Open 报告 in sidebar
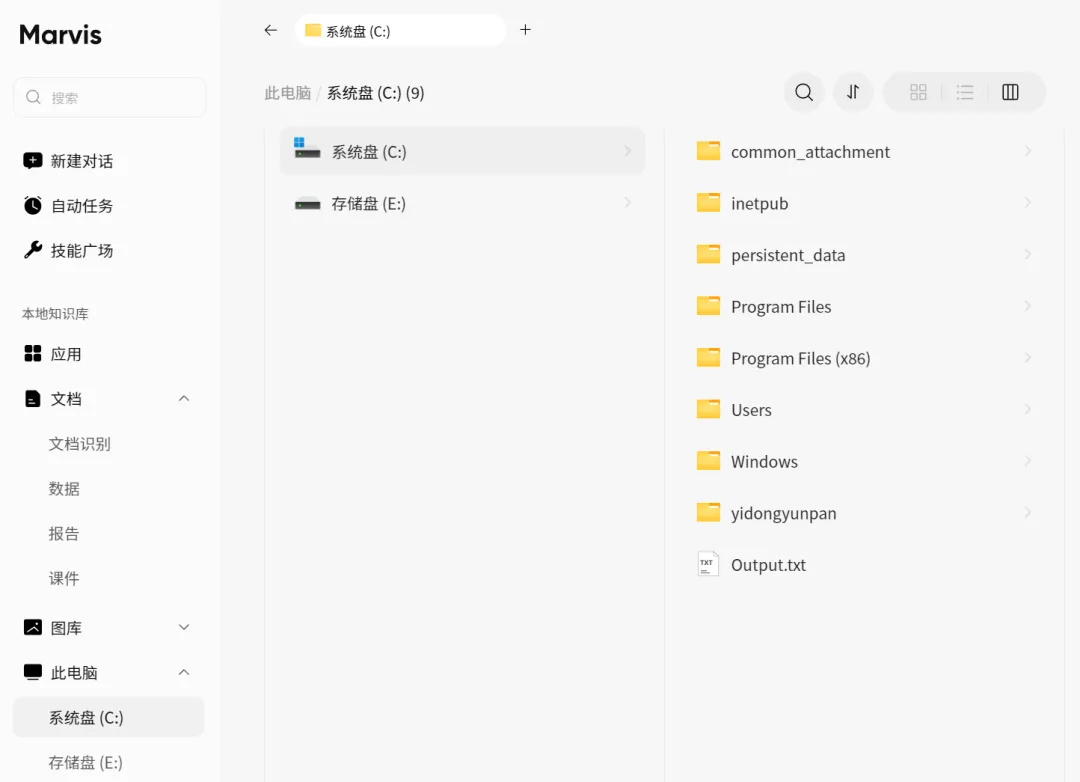This screenshot has width=1080, height=782. (64, 533)
